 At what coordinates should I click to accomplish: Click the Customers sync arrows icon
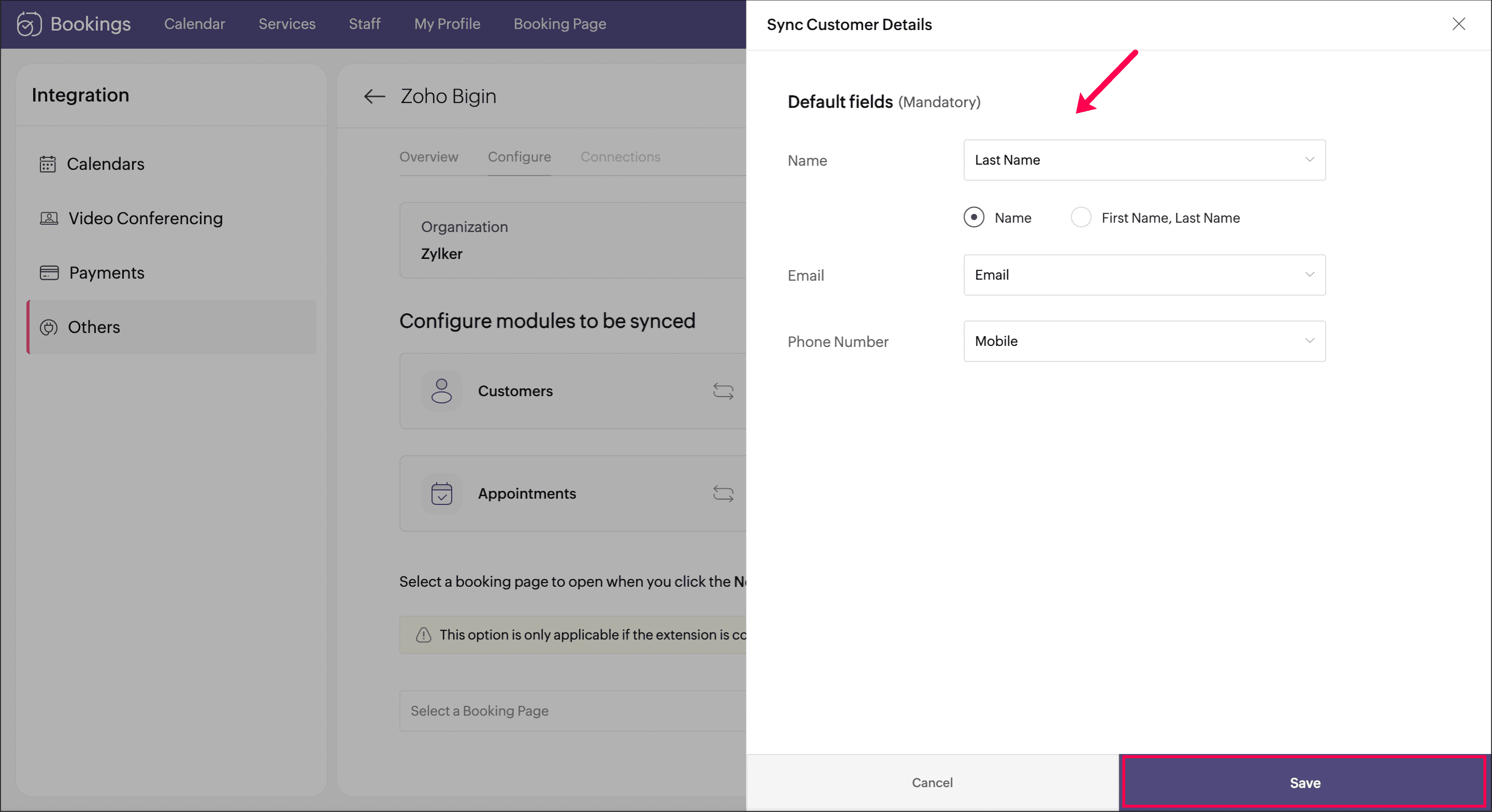click(x=723, y=391)
